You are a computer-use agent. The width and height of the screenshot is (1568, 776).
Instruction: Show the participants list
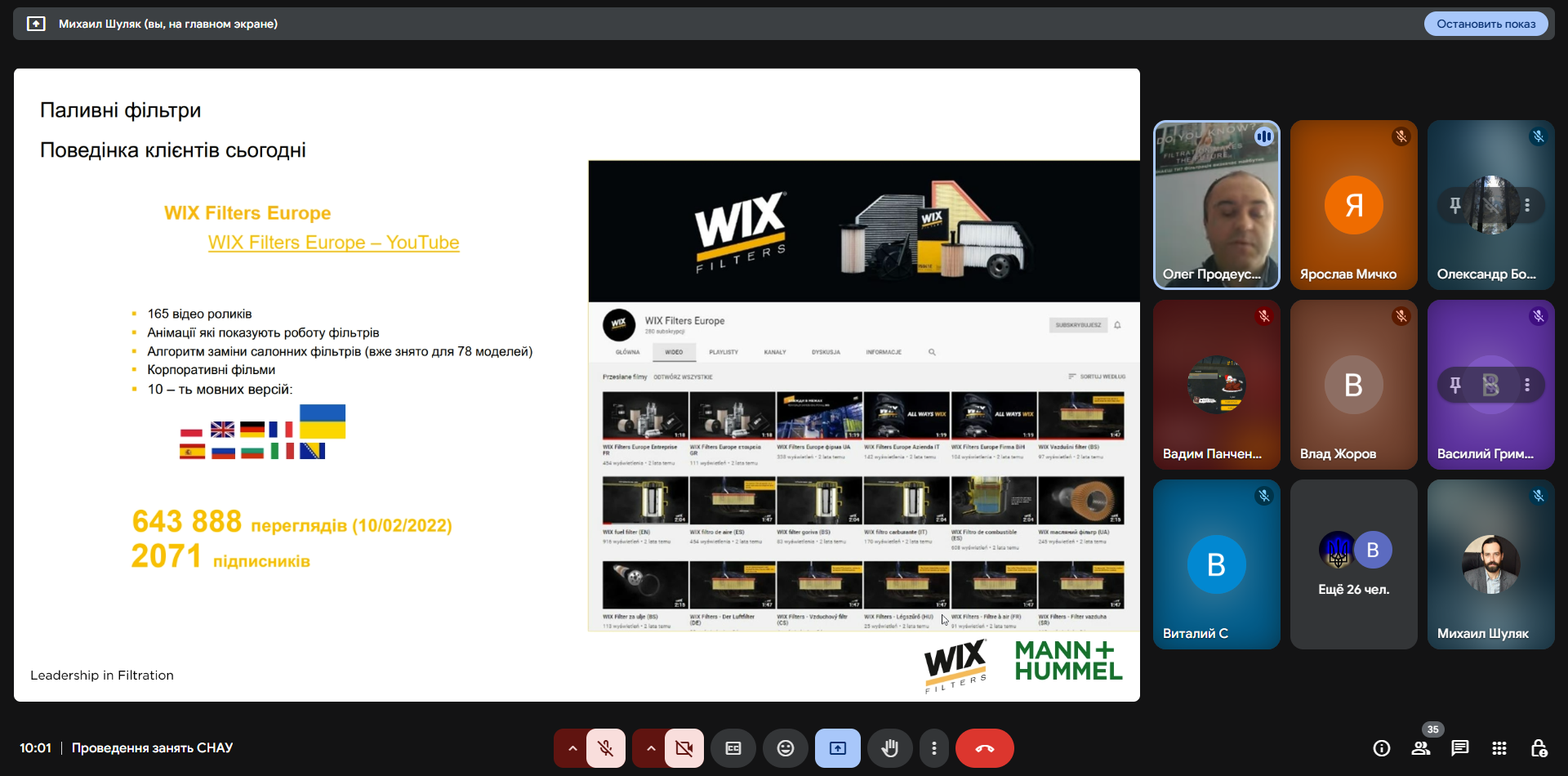[1421, 748]
